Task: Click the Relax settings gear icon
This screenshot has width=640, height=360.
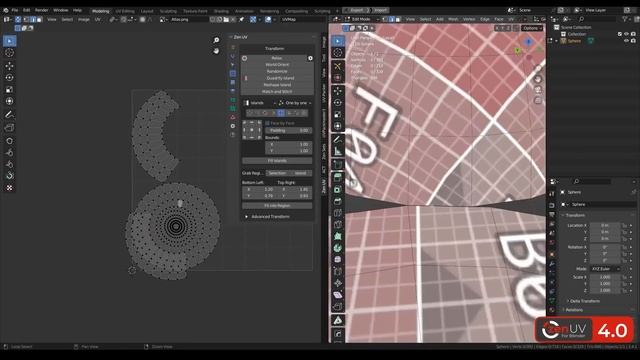Action: point(310,58)
